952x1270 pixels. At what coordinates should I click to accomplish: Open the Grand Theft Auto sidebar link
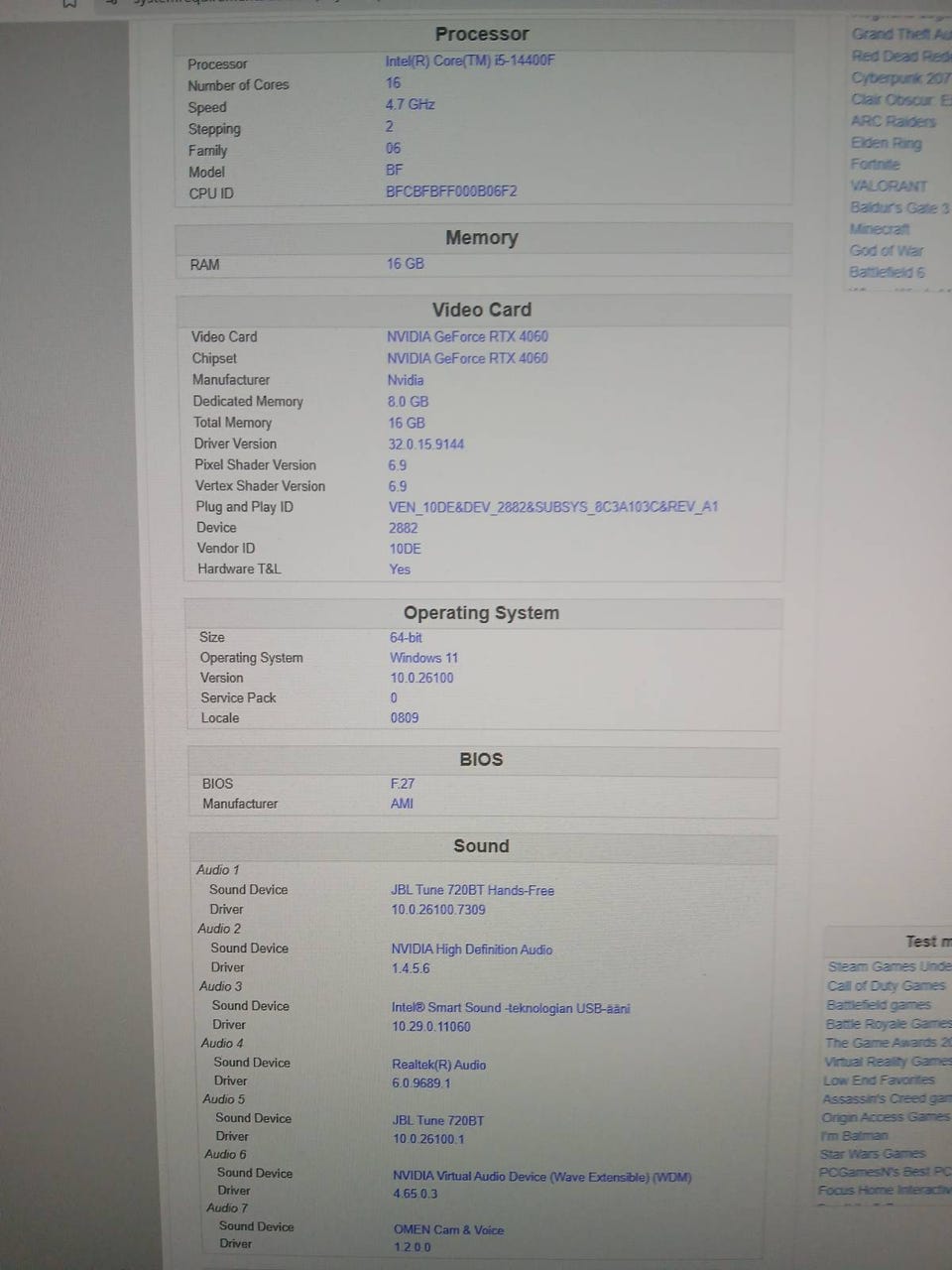point(900,34)
